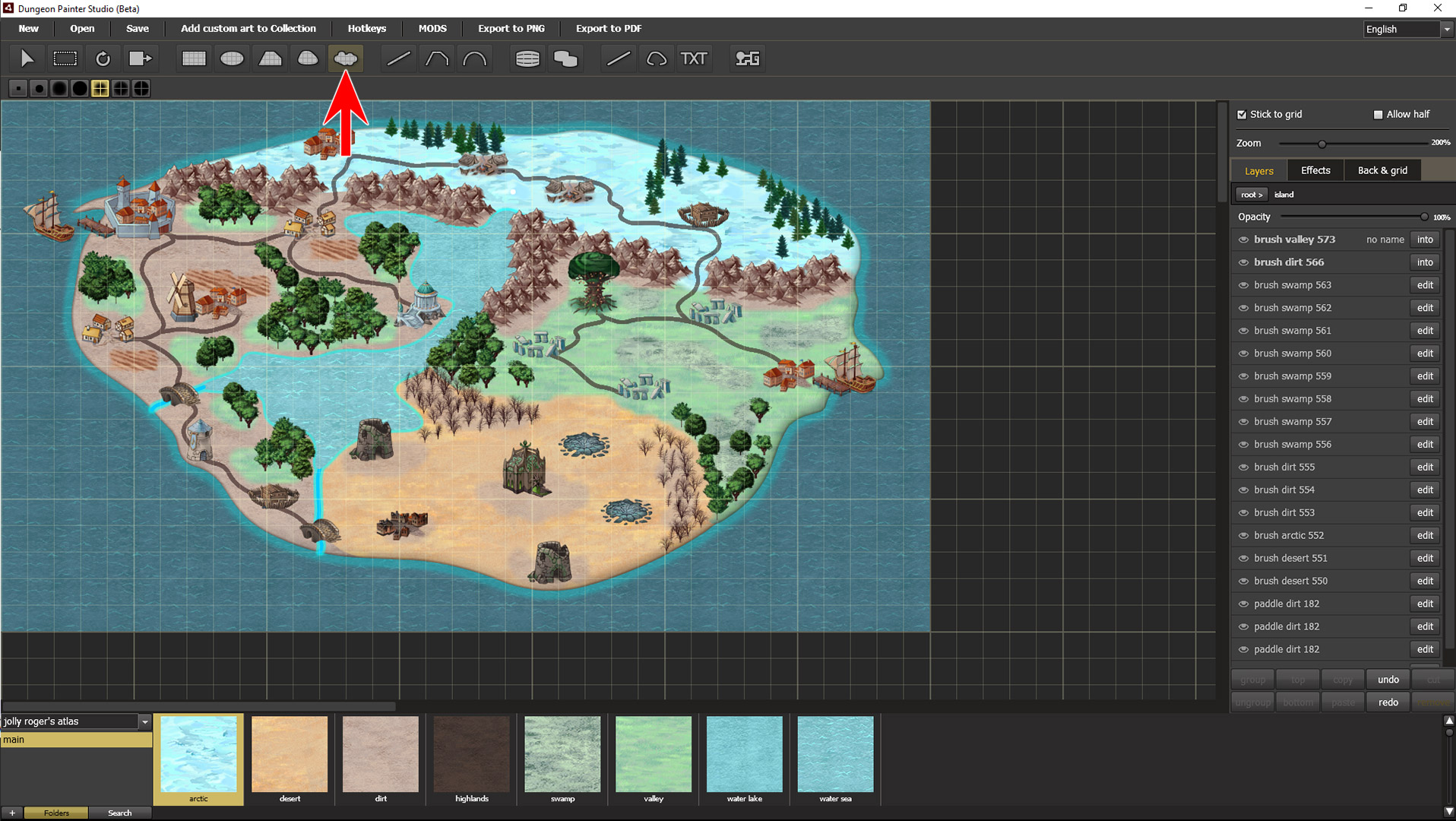1456x821 pixels.
Task: Select the freeform lasso outline tool
Action: pyautogui.click(x=657, y=59)
